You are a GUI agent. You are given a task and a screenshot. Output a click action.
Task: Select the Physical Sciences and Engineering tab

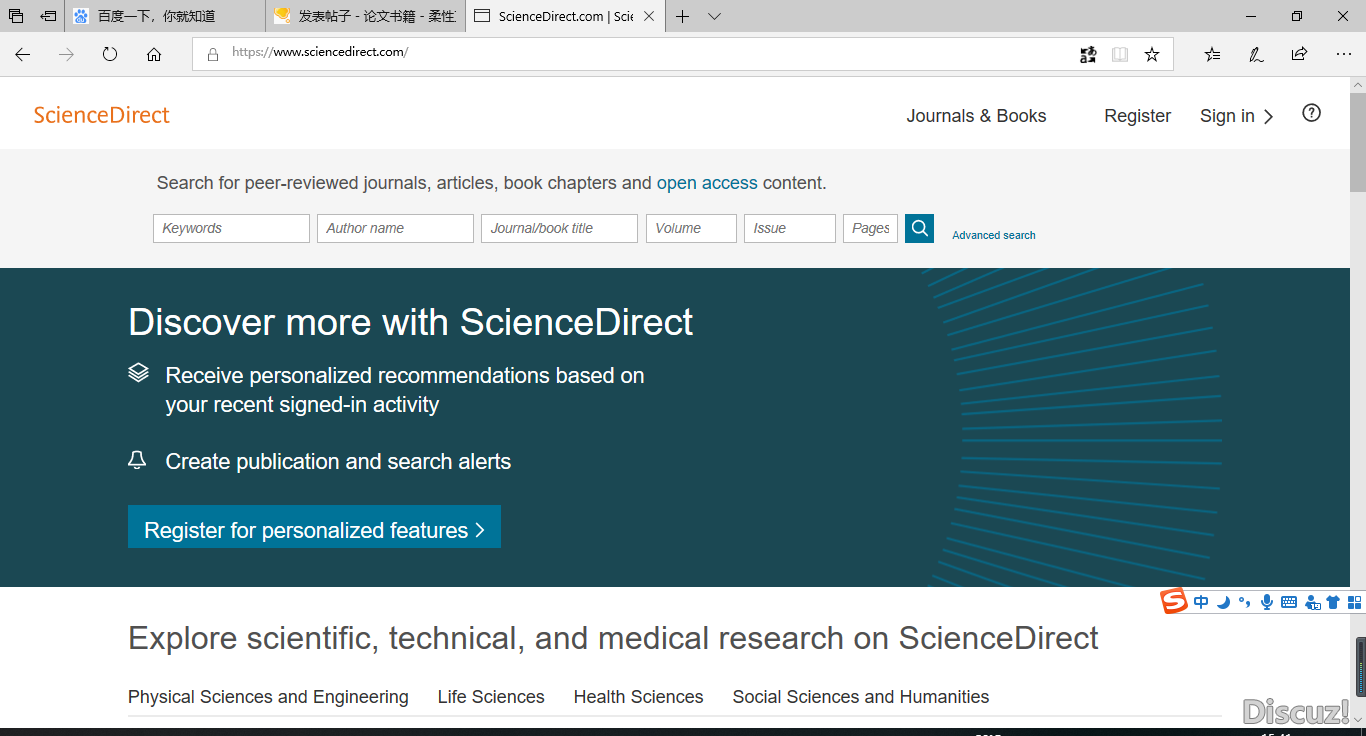pos(268,697)
